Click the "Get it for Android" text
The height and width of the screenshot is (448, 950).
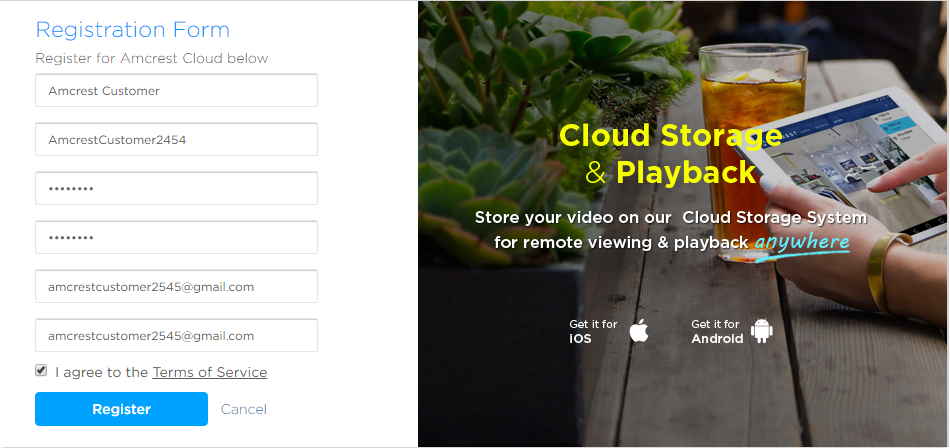[x=717, y=331]
